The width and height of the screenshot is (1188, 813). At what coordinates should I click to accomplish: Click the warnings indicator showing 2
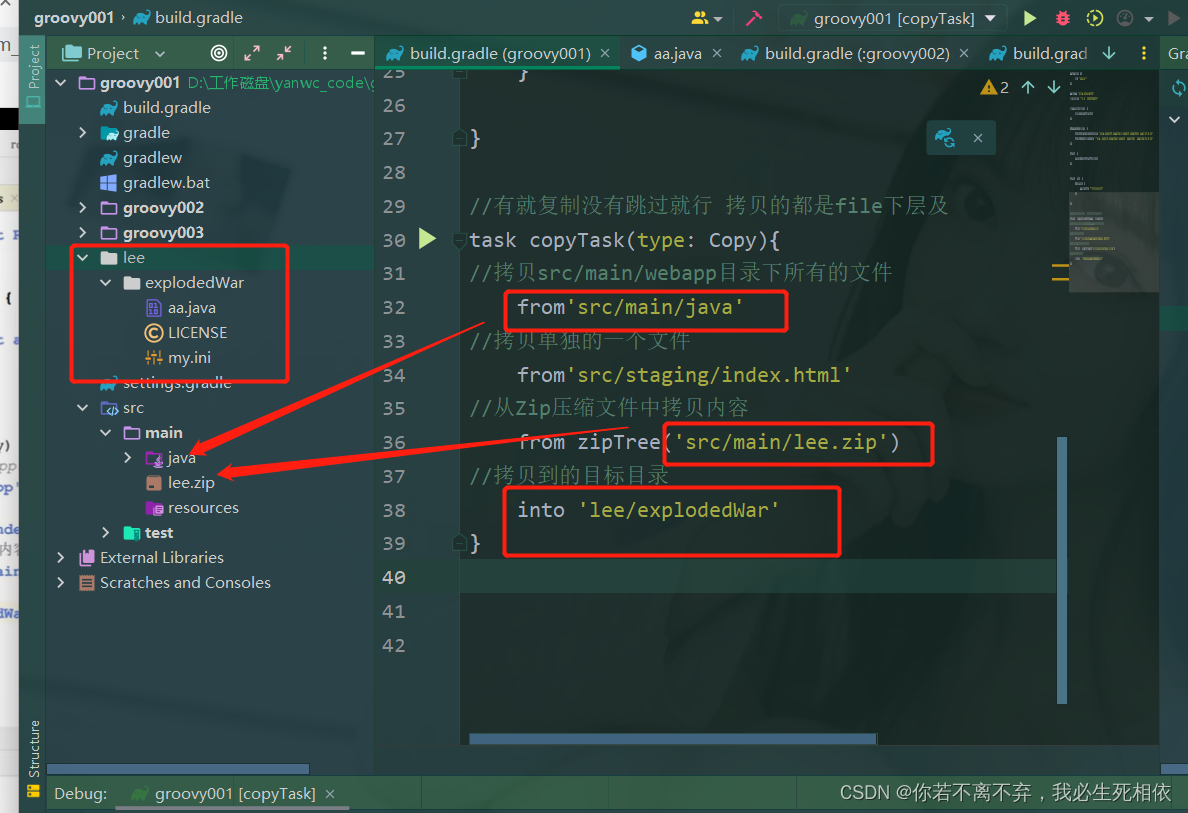[x=994, y=88]
